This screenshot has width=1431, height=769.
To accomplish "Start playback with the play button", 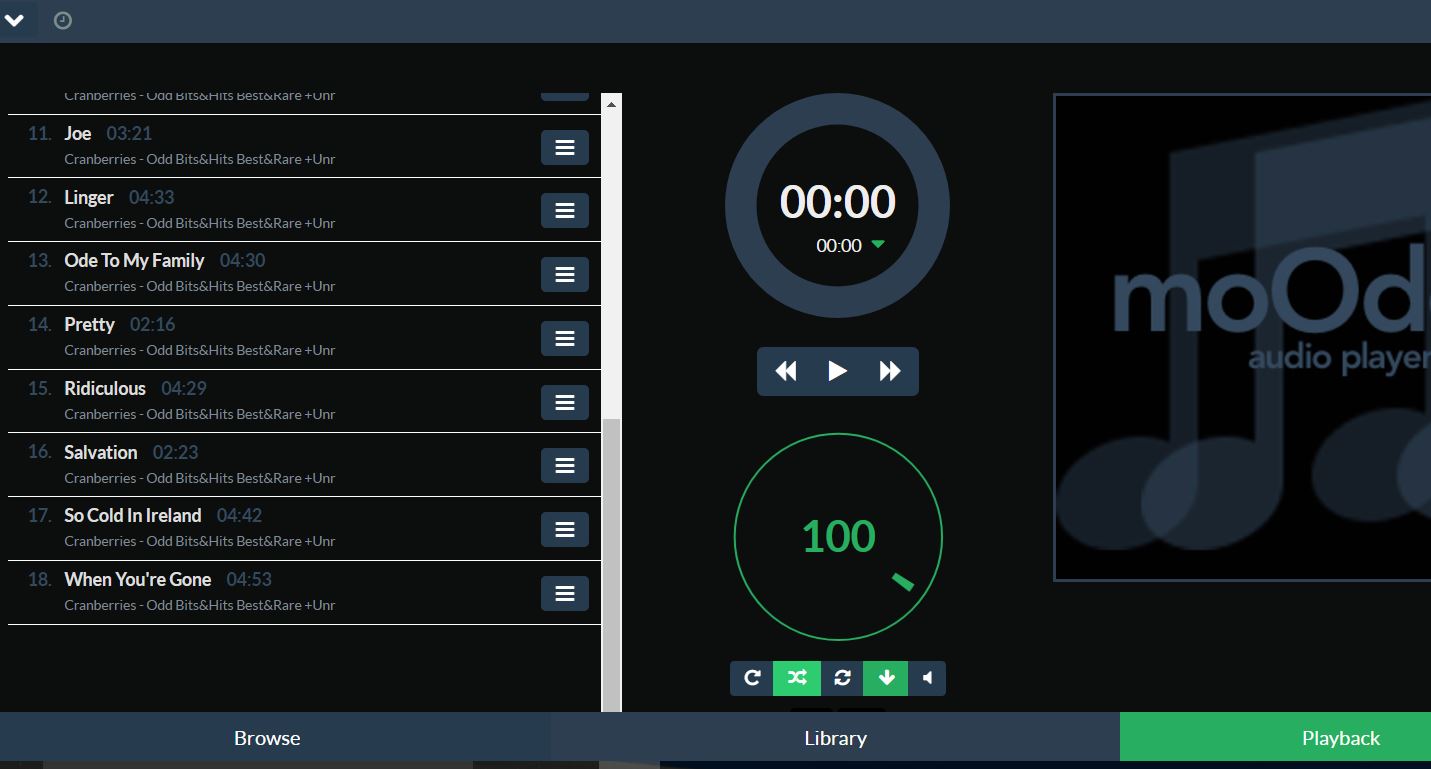I will [838, 371].
